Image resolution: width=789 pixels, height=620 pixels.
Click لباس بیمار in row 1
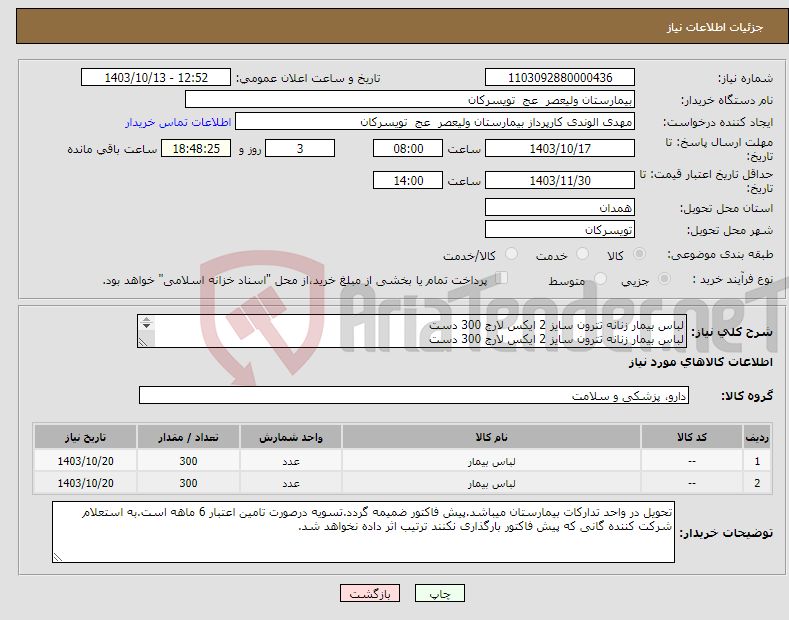tap(491, 461)
